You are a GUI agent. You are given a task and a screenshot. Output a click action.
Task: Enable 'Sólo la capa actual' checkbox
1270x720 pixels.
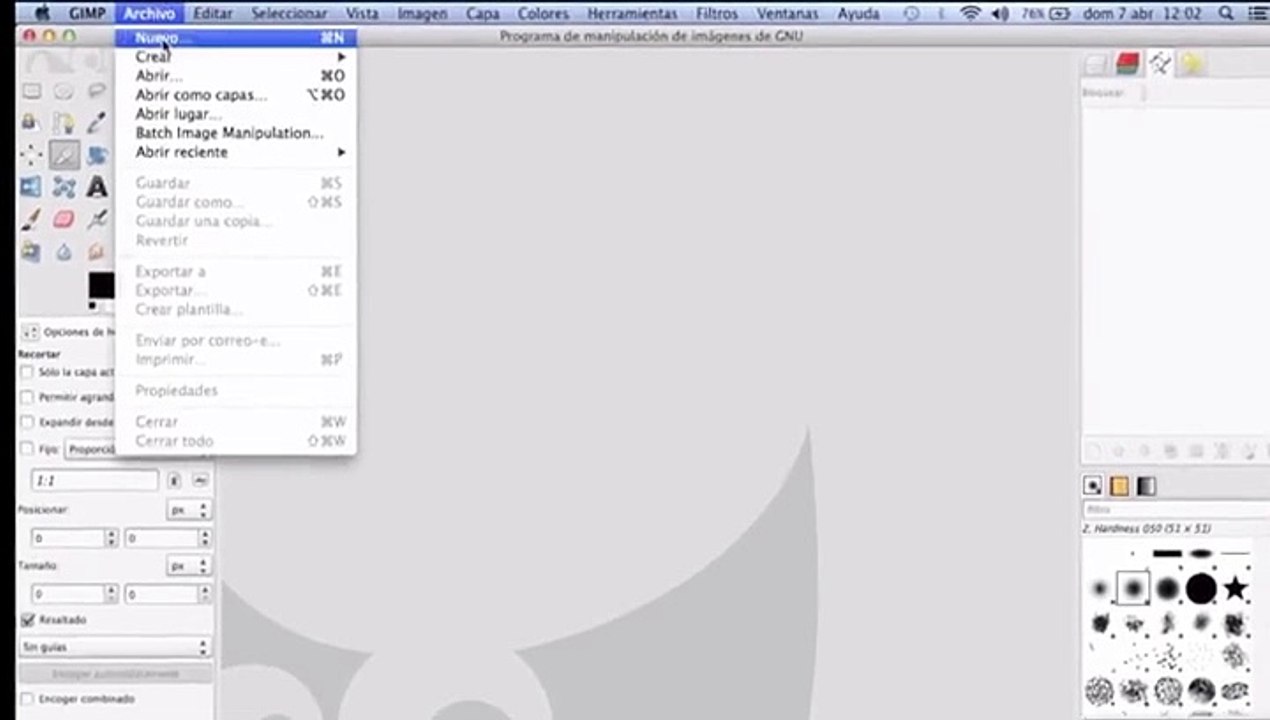click(x=27, y=372)
